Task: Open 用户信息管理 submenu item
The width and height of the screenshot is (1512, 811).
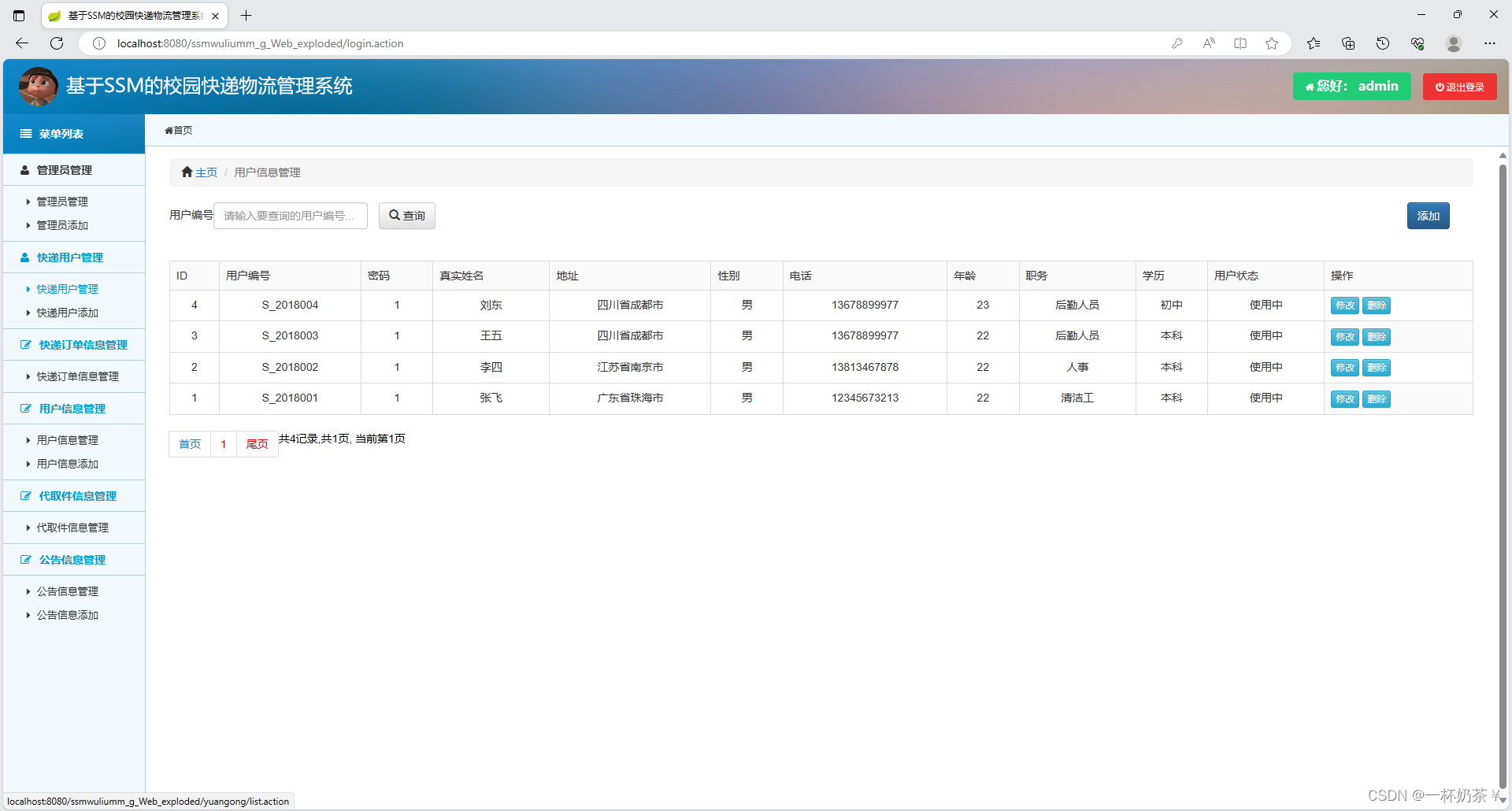Action: point(68,440)
